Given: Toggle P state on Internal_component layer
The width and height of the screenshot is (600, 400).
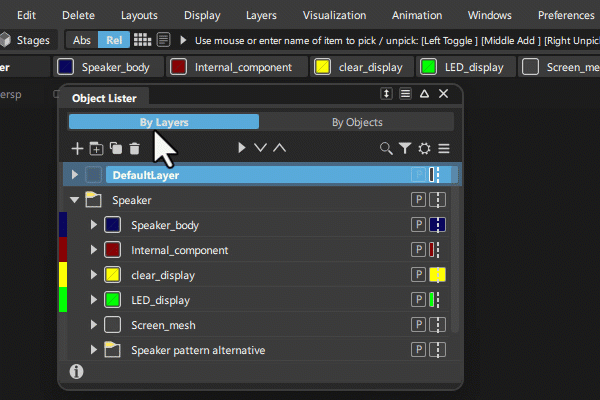Looking at the screenshot, I should point(418,250).
